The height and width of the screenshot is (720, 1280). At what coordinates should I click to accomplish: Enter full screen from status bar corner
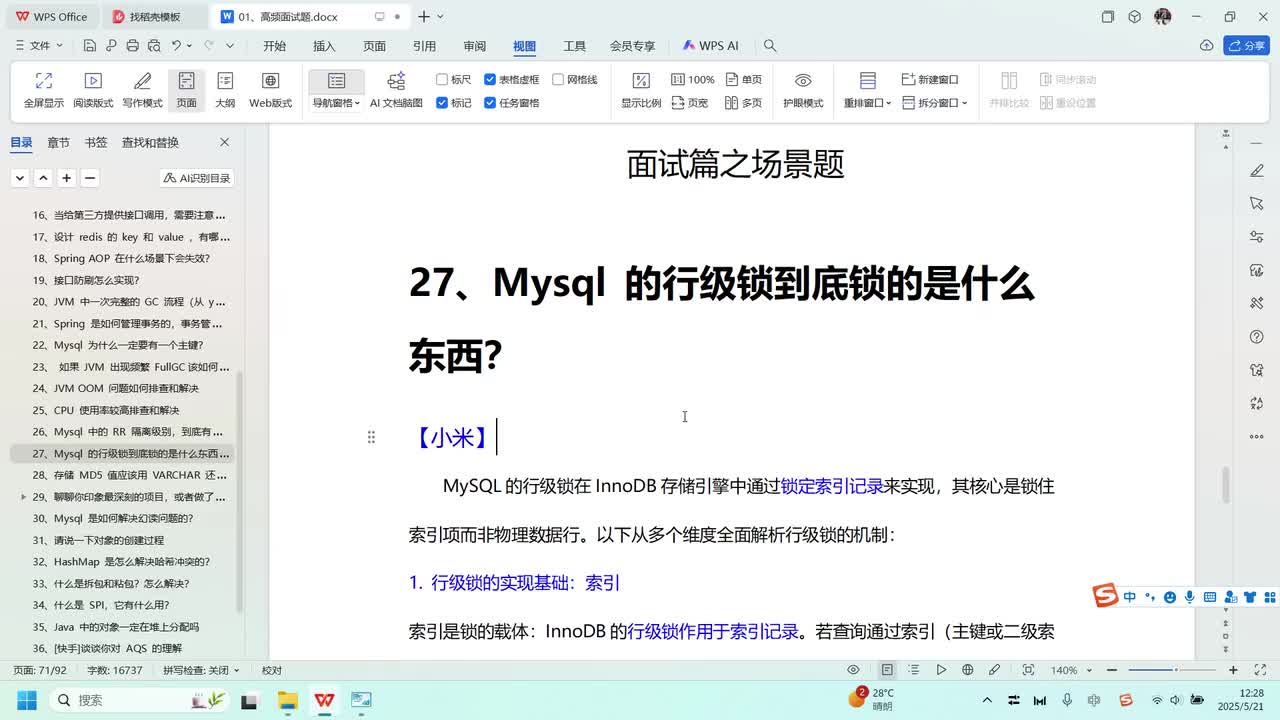[1259, 670]
